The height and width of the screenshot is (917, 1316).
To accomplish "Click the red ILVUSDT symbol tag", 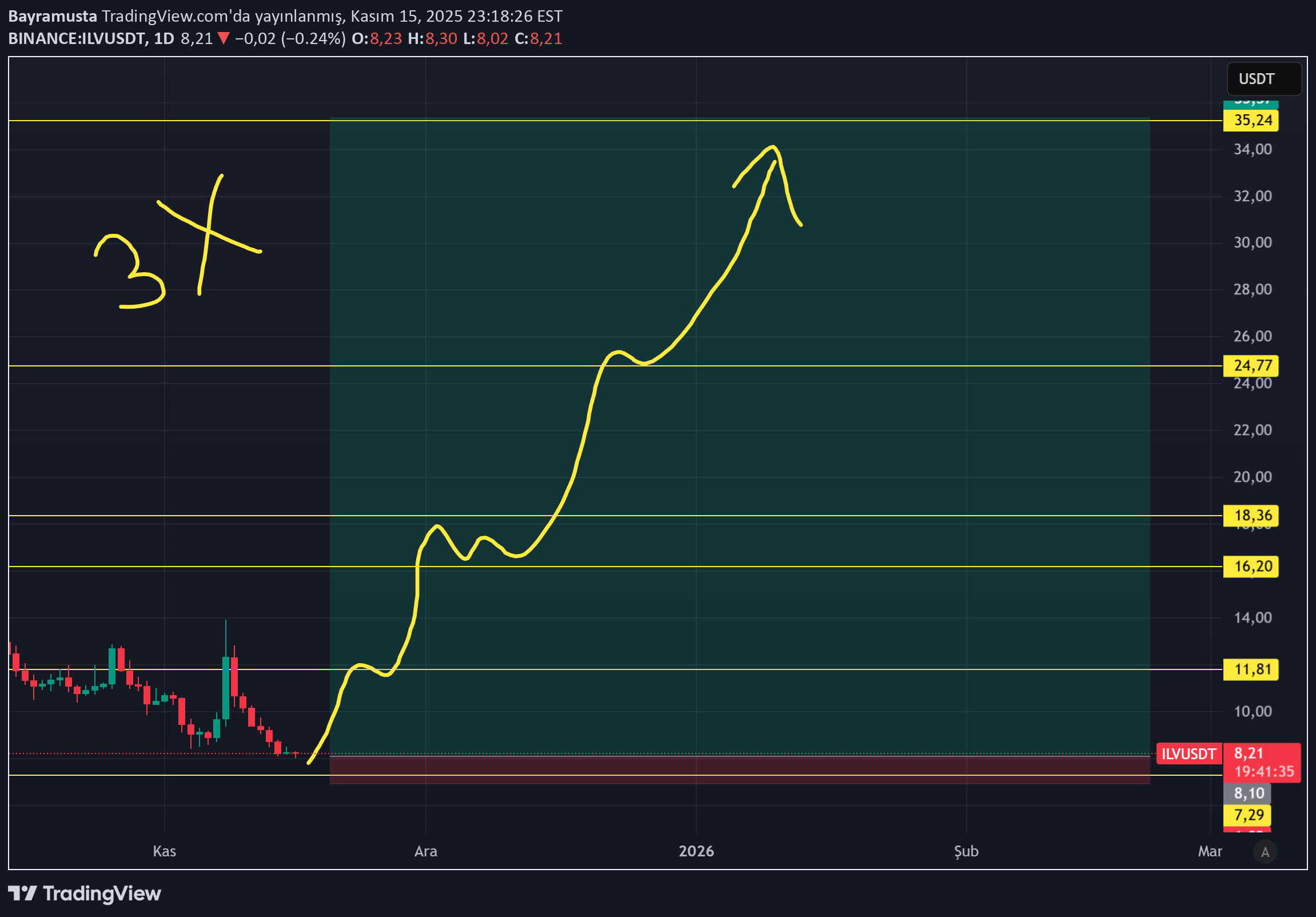I will click(x=1188, y=753).
